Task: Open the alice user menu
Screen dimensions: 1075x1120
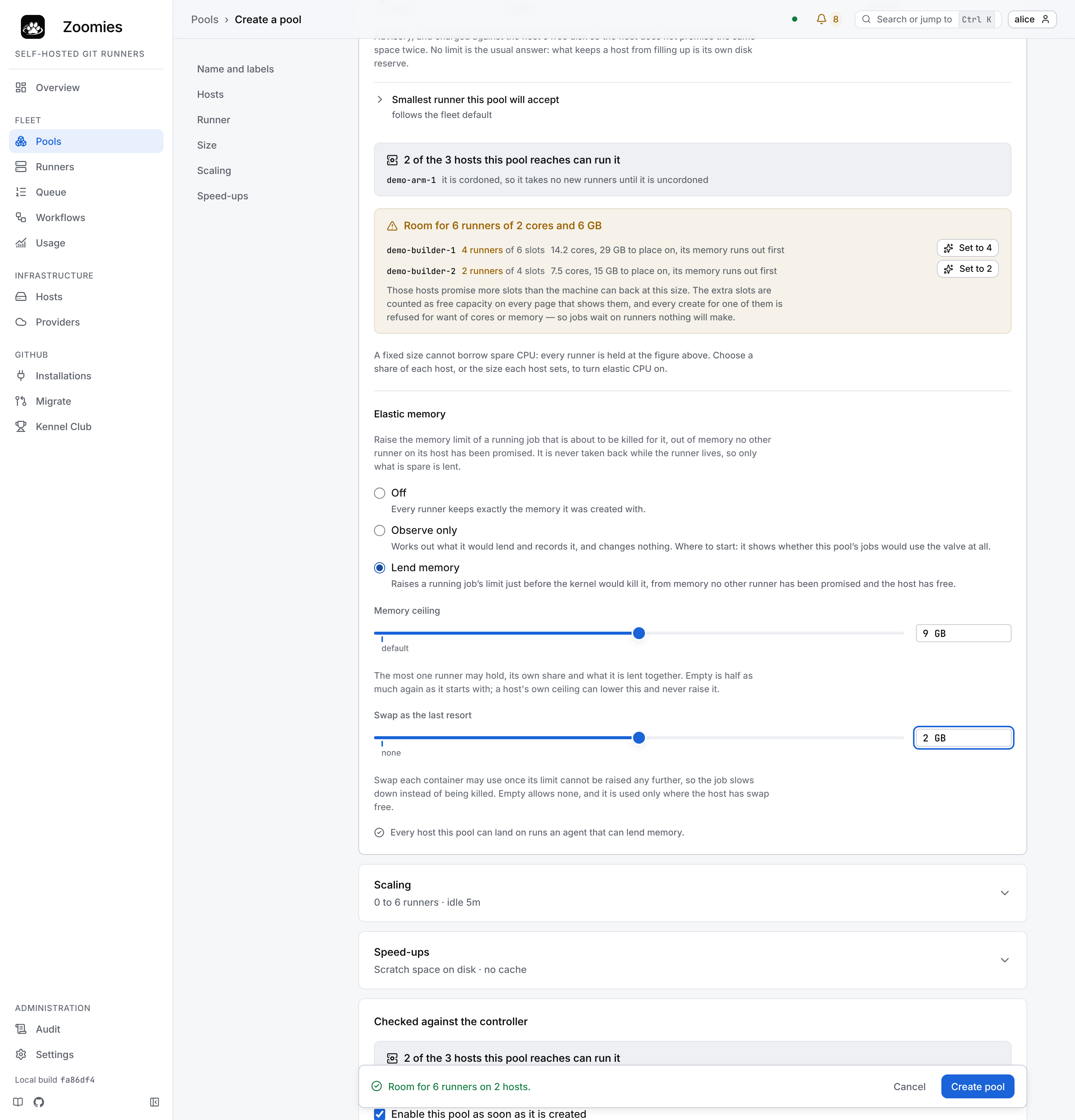Action: [1032, 19]
